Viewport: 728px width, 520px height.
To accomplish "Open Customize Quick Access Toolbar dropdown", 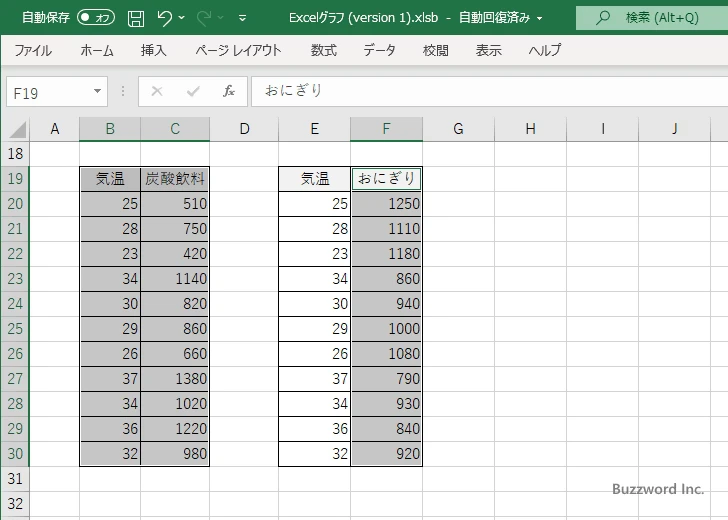I will tap(242, 18).
